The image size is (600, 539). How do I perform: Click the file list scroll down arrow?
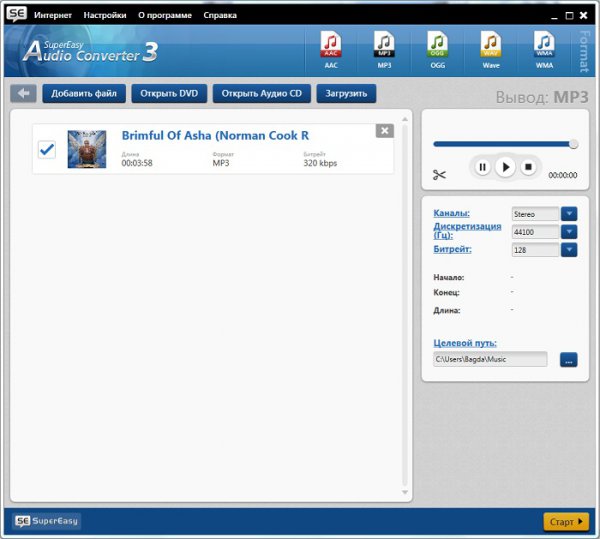[405, 492]
